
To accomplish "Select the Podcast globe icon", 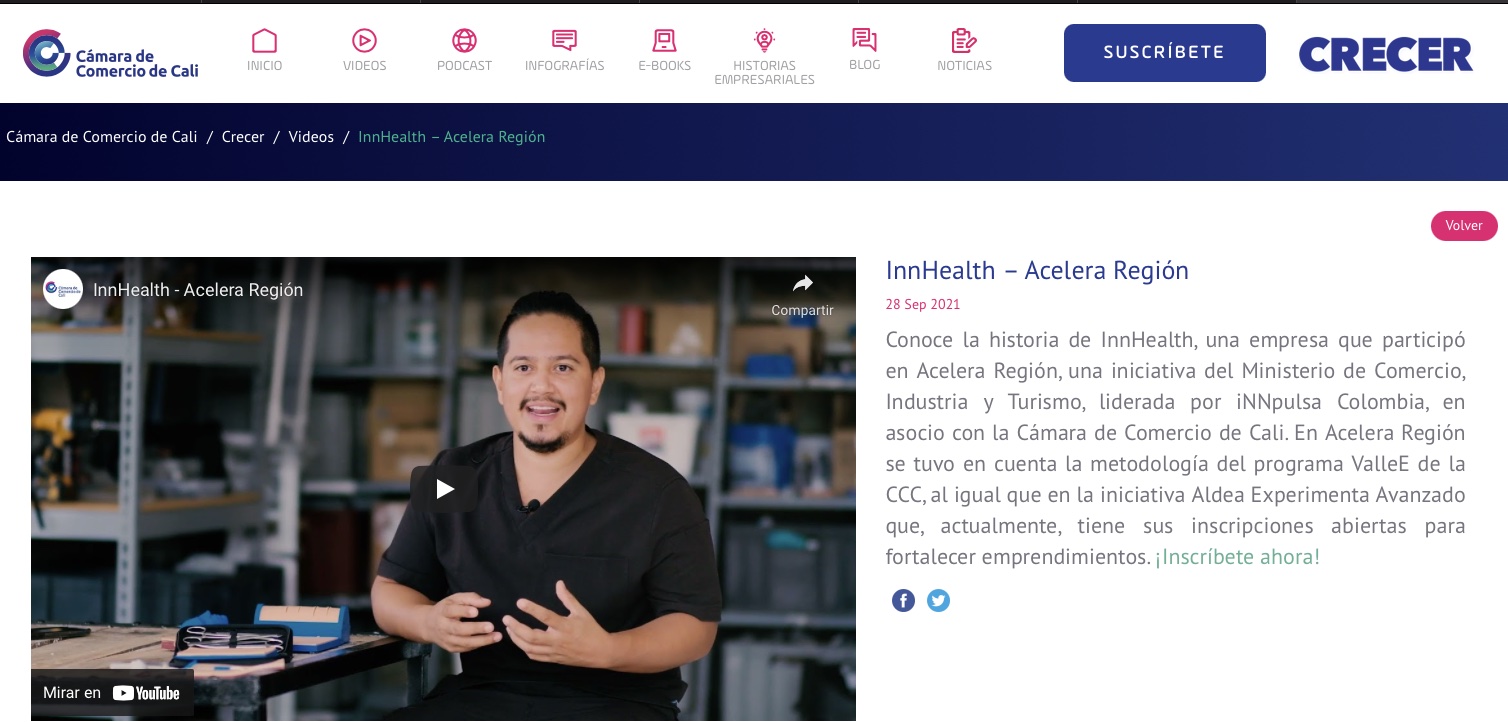I will tap(464, 41).
